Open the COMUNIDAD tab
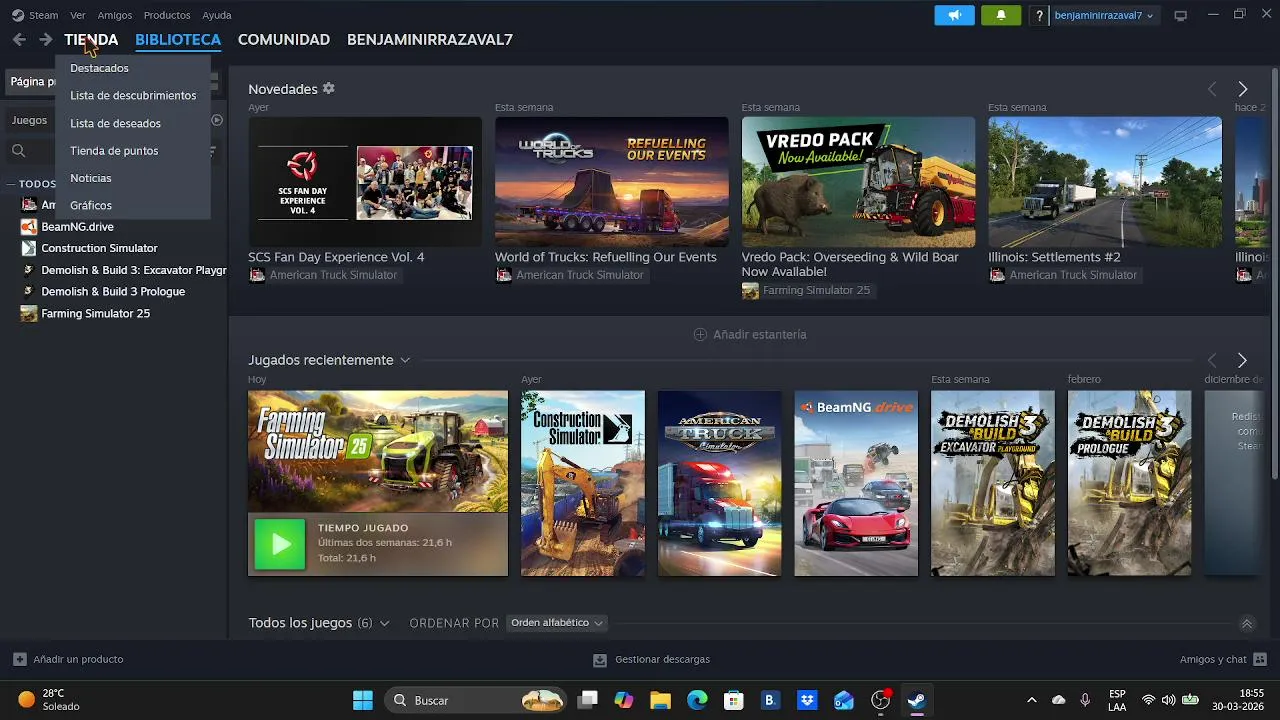This screenshot has height=720, width=1280. (x=284, y=40)
